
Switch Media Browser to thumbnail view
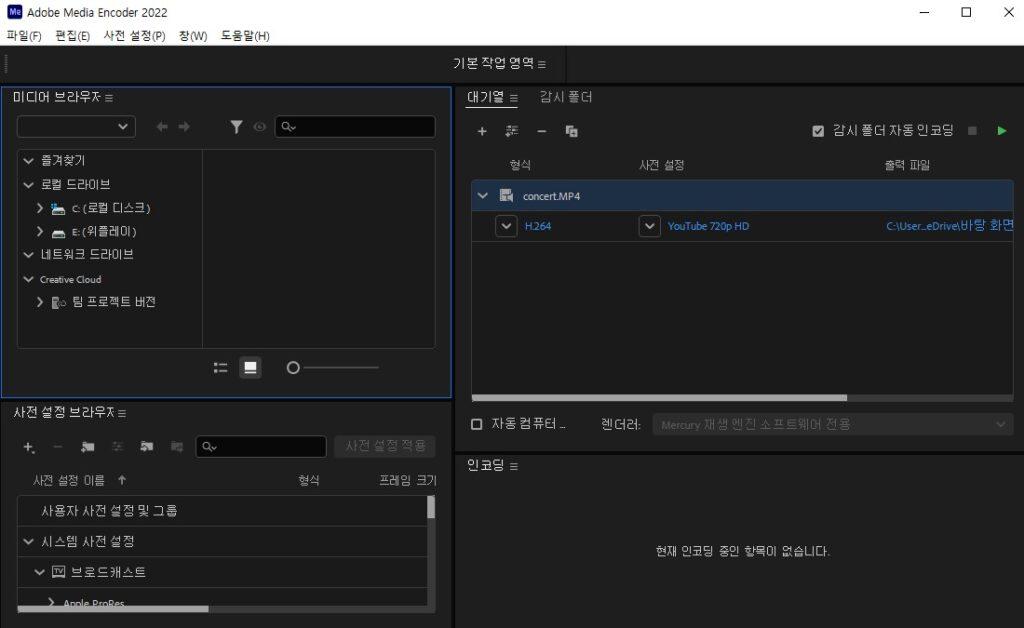[x=250, y=368]
